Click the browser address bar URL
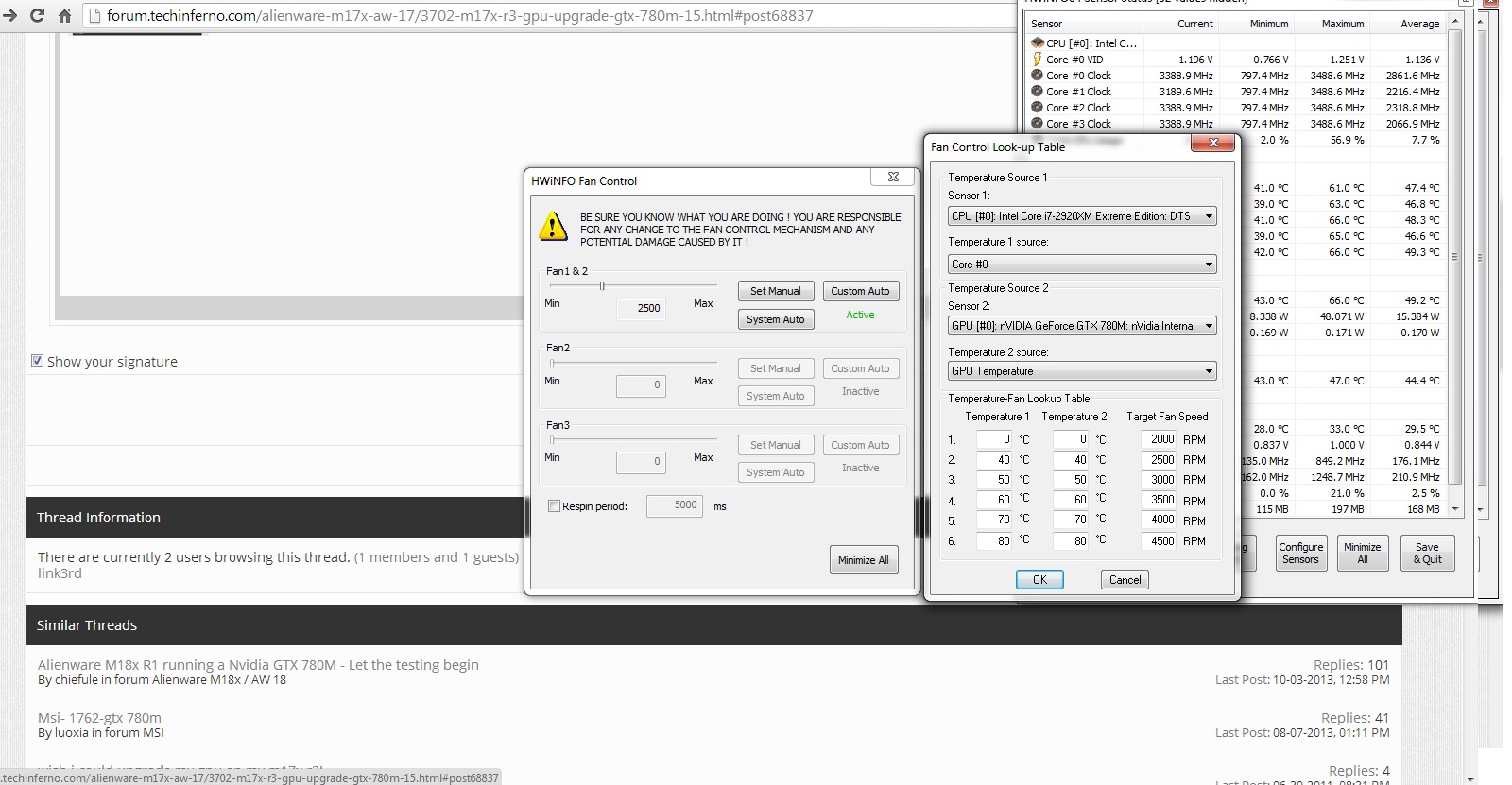 (459, 16)
